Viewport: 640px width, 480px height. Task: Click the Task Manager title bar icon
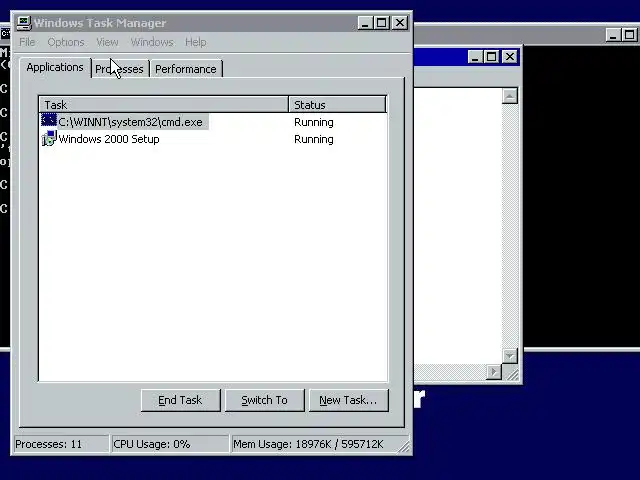point(24,22)
